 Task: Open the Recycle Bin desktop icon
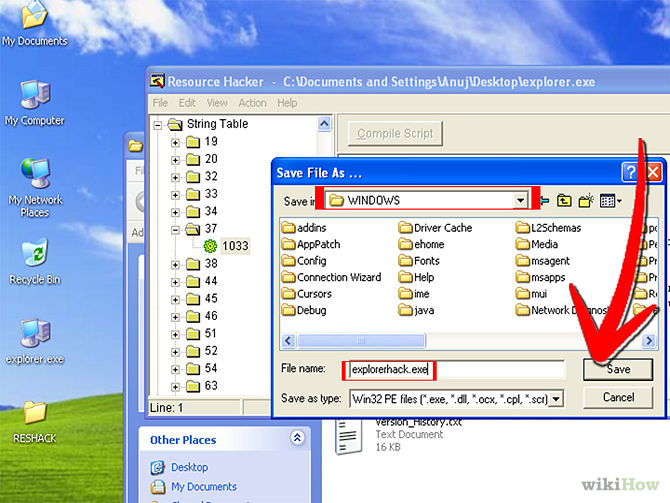(x=35, y=262)
